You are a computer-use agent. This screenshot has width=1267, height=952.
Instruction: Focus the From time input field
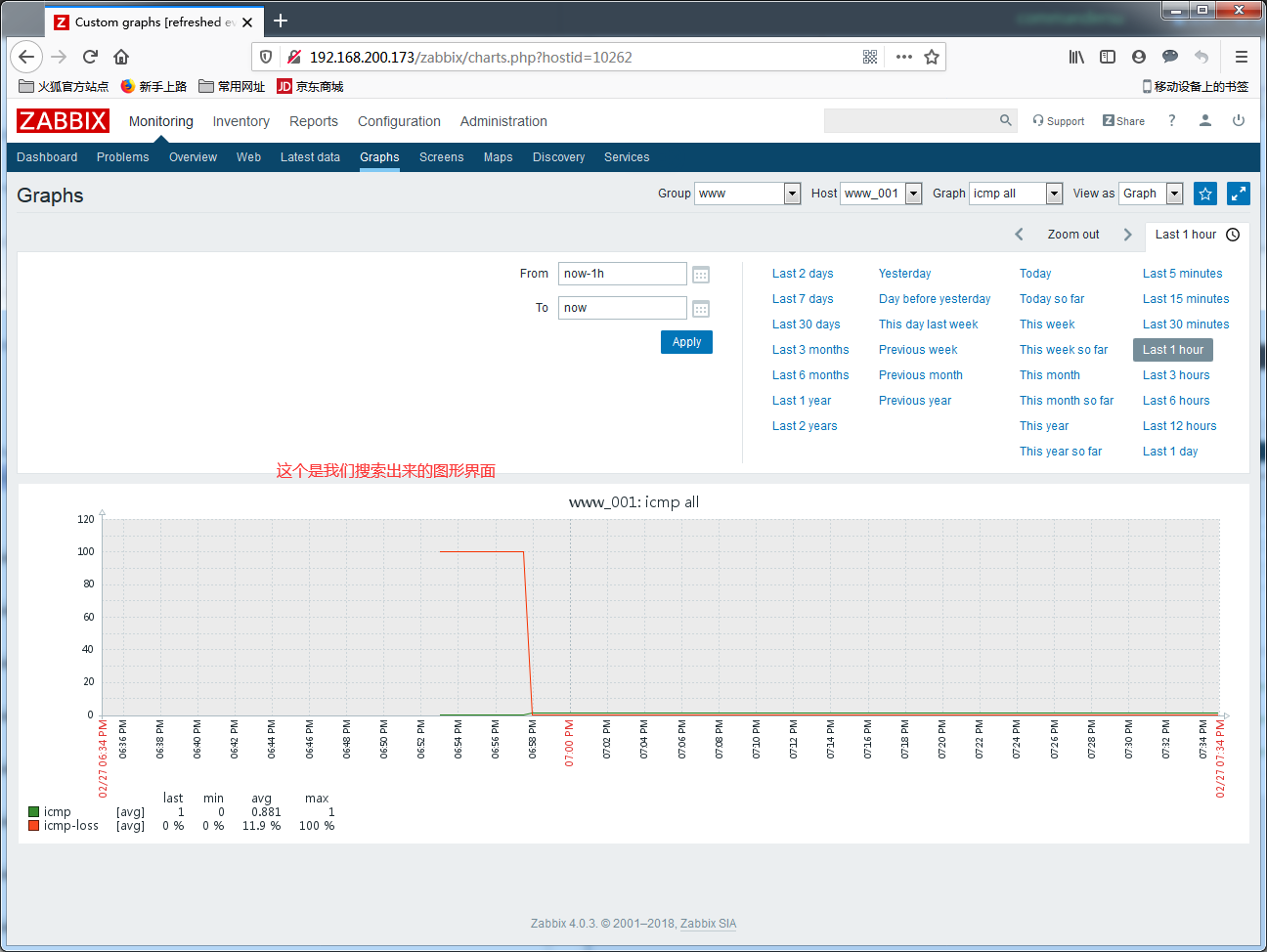click(x=623, y=274)
